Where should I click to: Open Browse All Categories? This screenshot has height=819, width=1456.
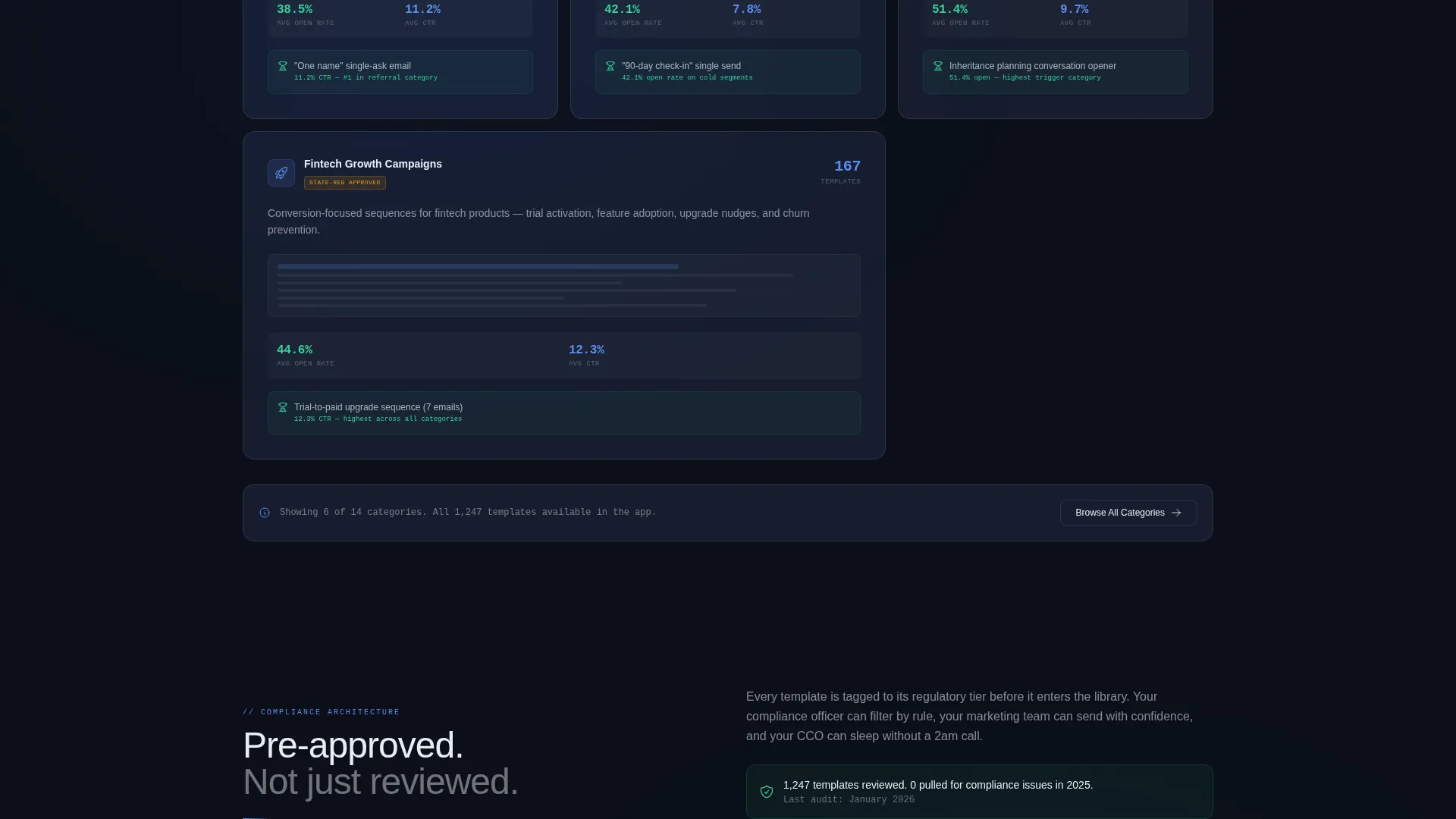tap(1128, 513)
